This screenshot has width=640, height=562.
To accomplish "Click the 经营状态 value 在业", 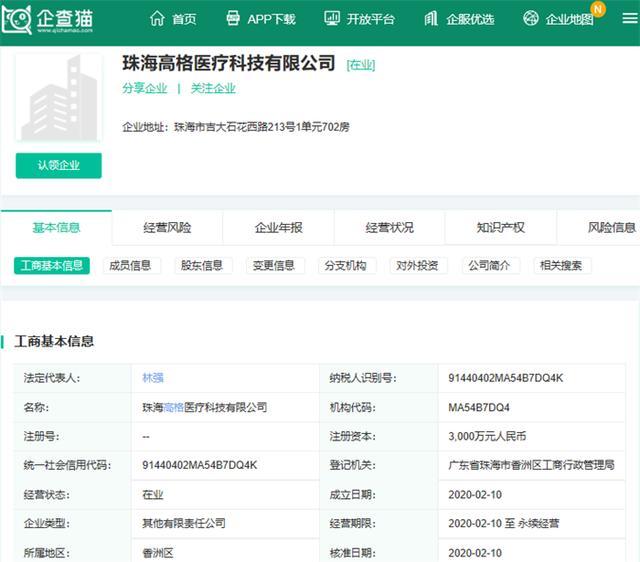I will 153,495.
